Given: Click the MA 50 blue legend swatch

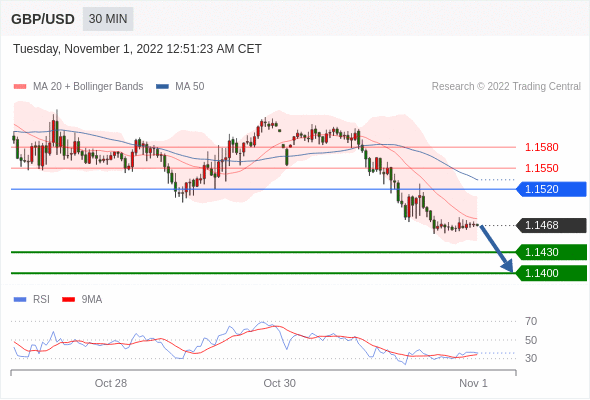Looking at the screenshot, I should pyautogui.click(x=162, y=87).
